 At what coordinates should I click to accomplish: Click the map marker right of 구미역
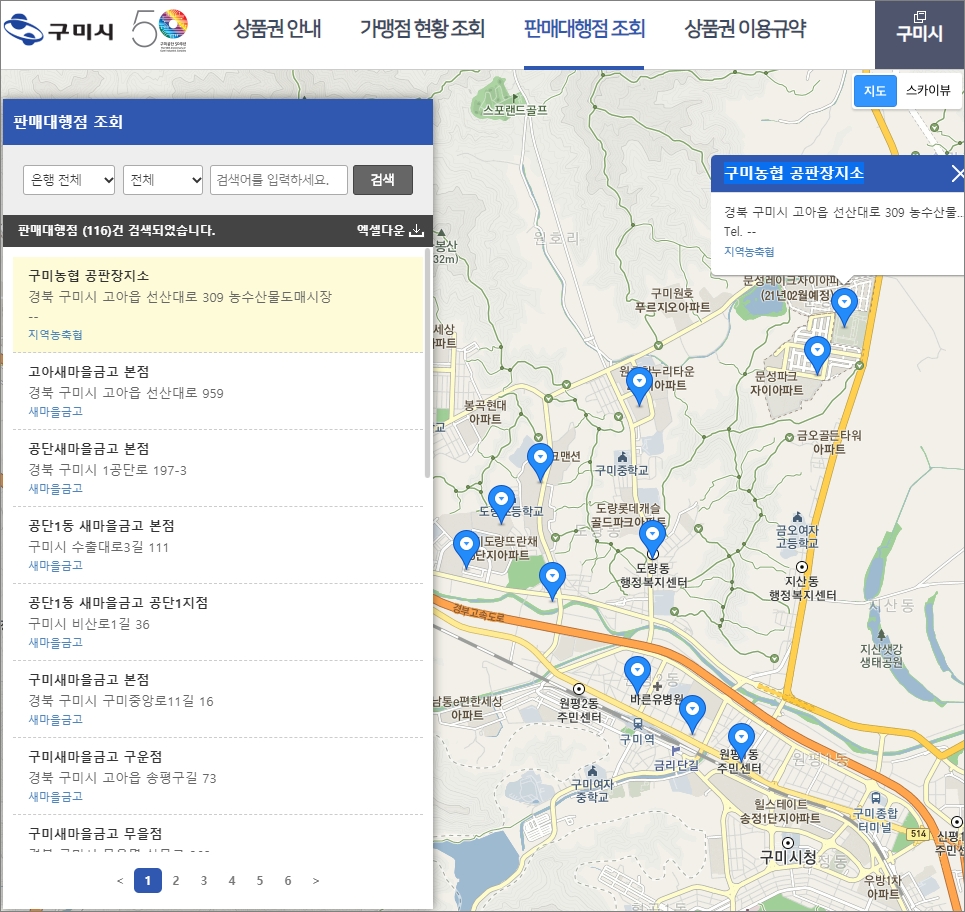point(692,714)
